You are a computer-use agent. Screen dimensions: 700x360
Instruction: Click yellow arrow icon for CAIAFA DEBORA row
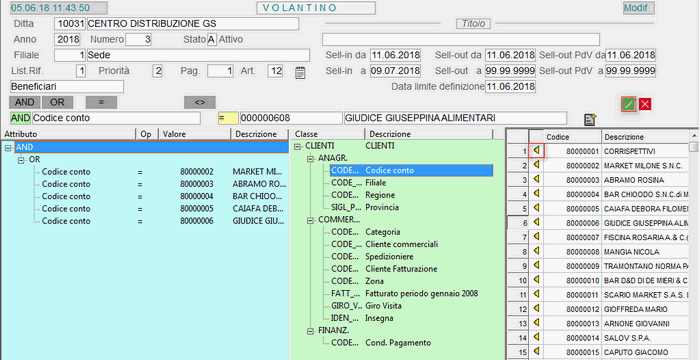pyautogui.click(x=536, y=208)
